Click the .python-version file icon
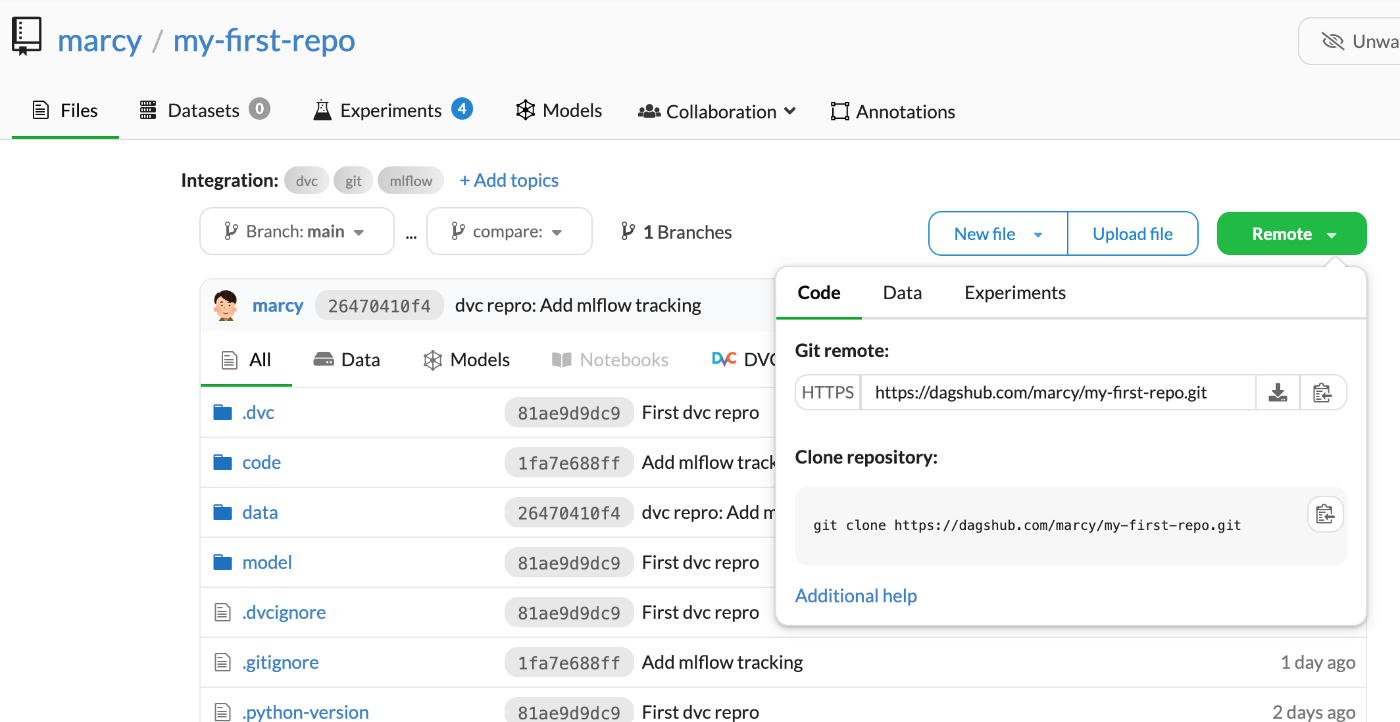Viewport: 1400px width, 722px height. pos(223,712)
